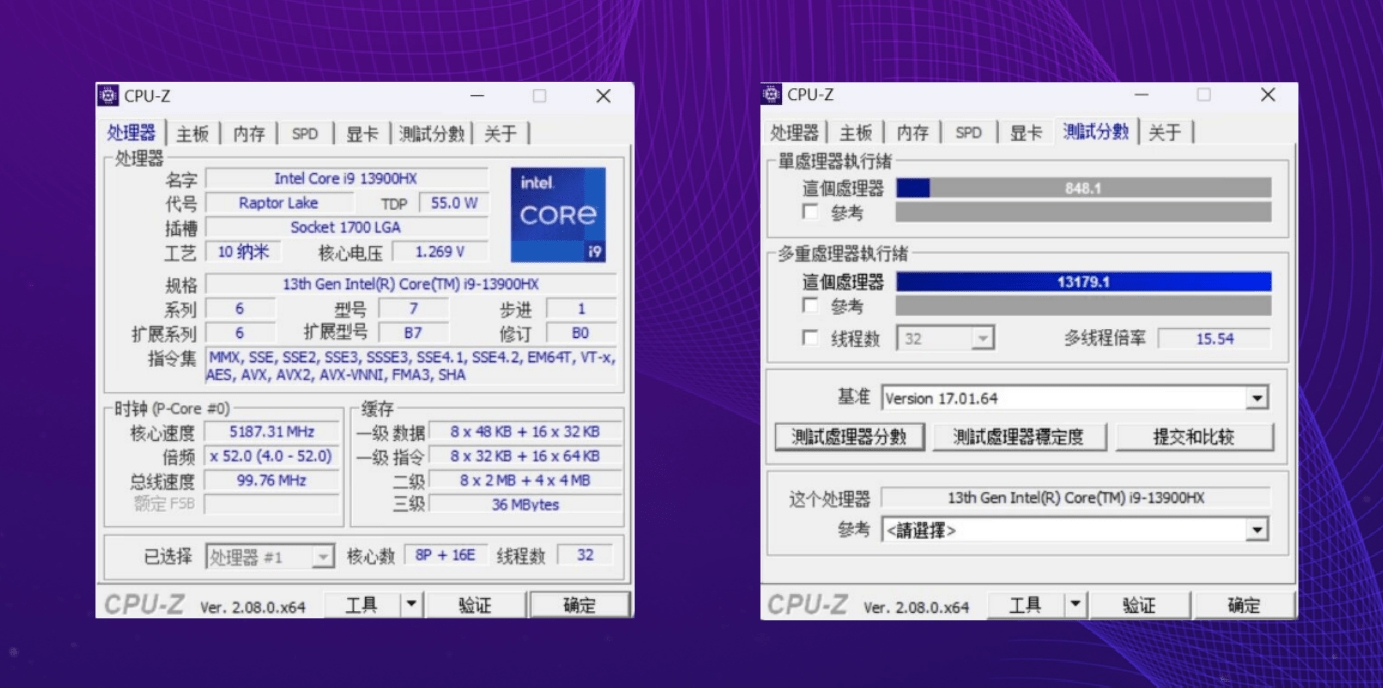Click the TDP 55.0 W value

coord(455,203)
